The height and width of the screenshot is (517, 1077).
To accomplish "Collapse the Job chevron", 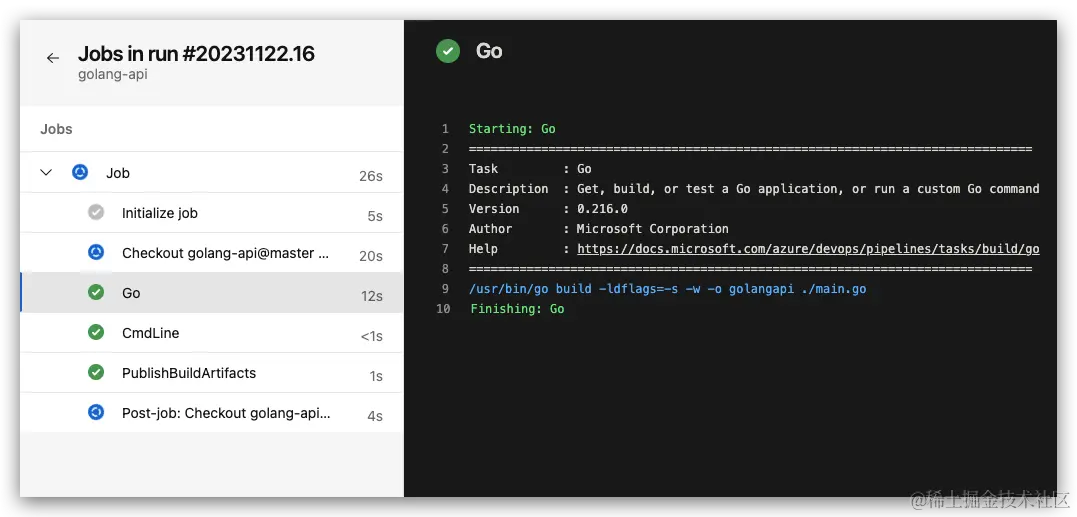I will (46, 173).
